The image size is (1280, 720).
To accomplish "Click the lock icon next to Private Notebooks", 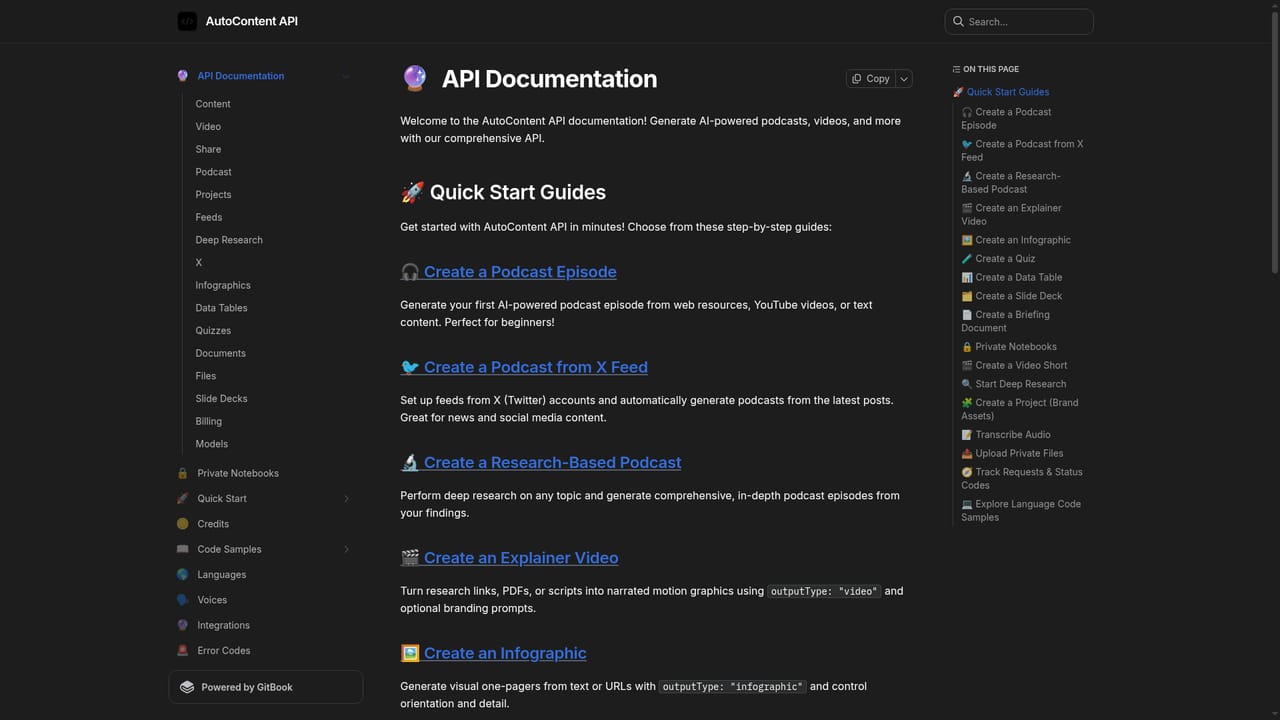I will coord(182,473).
